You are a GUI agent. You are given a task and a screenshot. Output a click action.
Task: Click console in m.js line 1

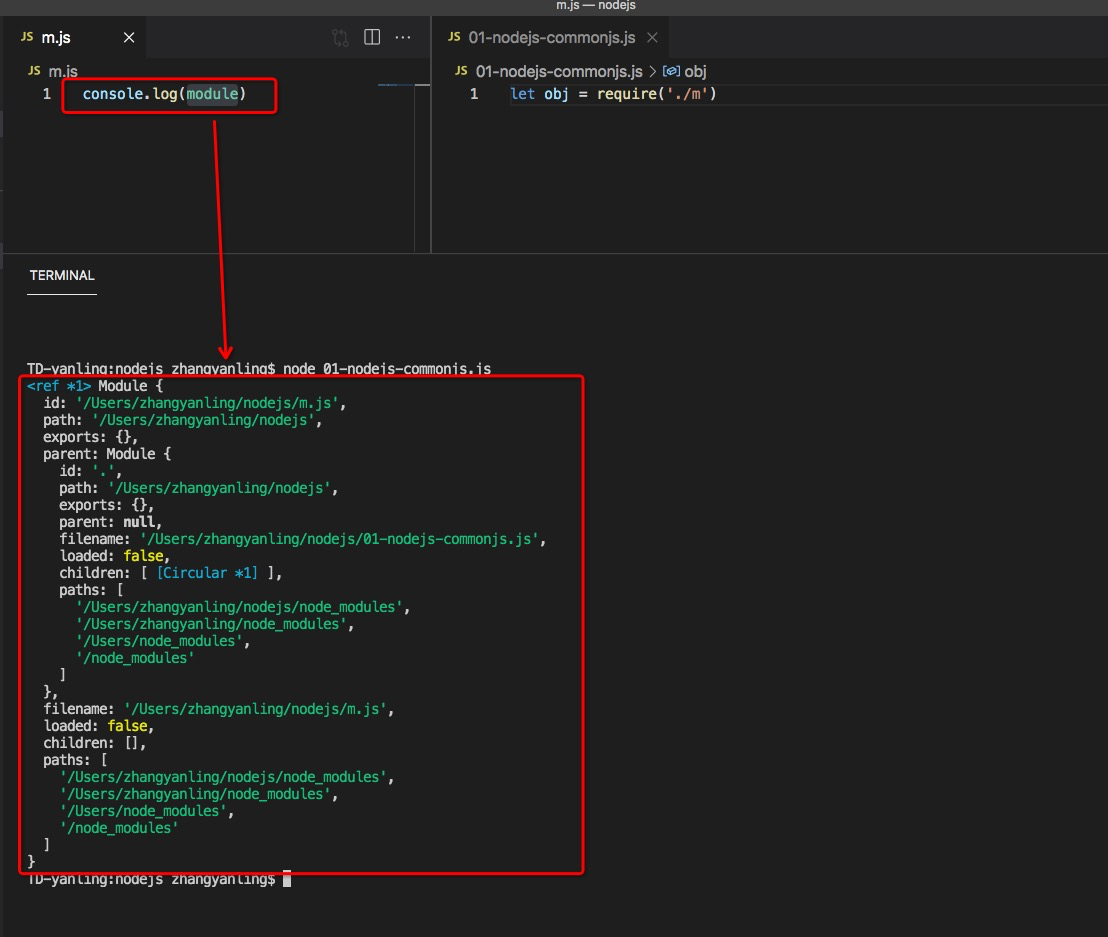(112, 94)
